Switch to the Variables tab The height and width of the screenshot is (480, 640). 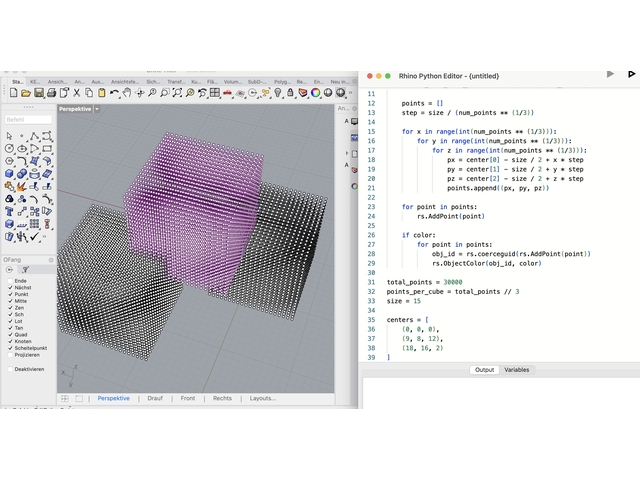[516, 370]
